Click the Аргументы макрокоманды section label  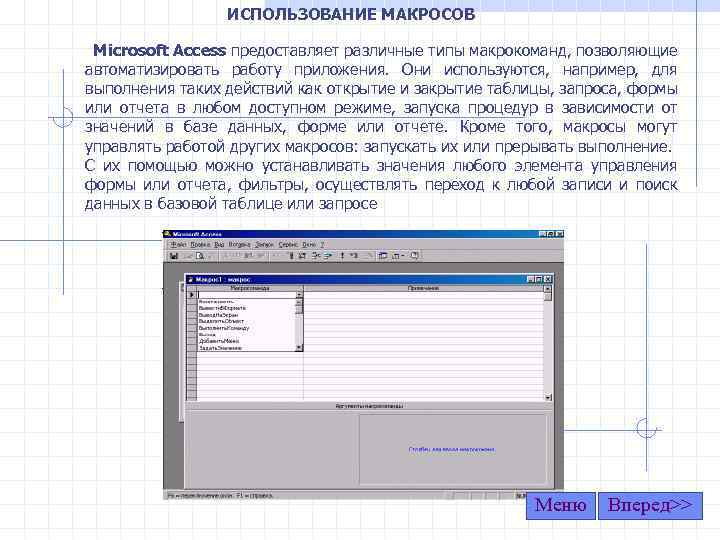[369, 406]
